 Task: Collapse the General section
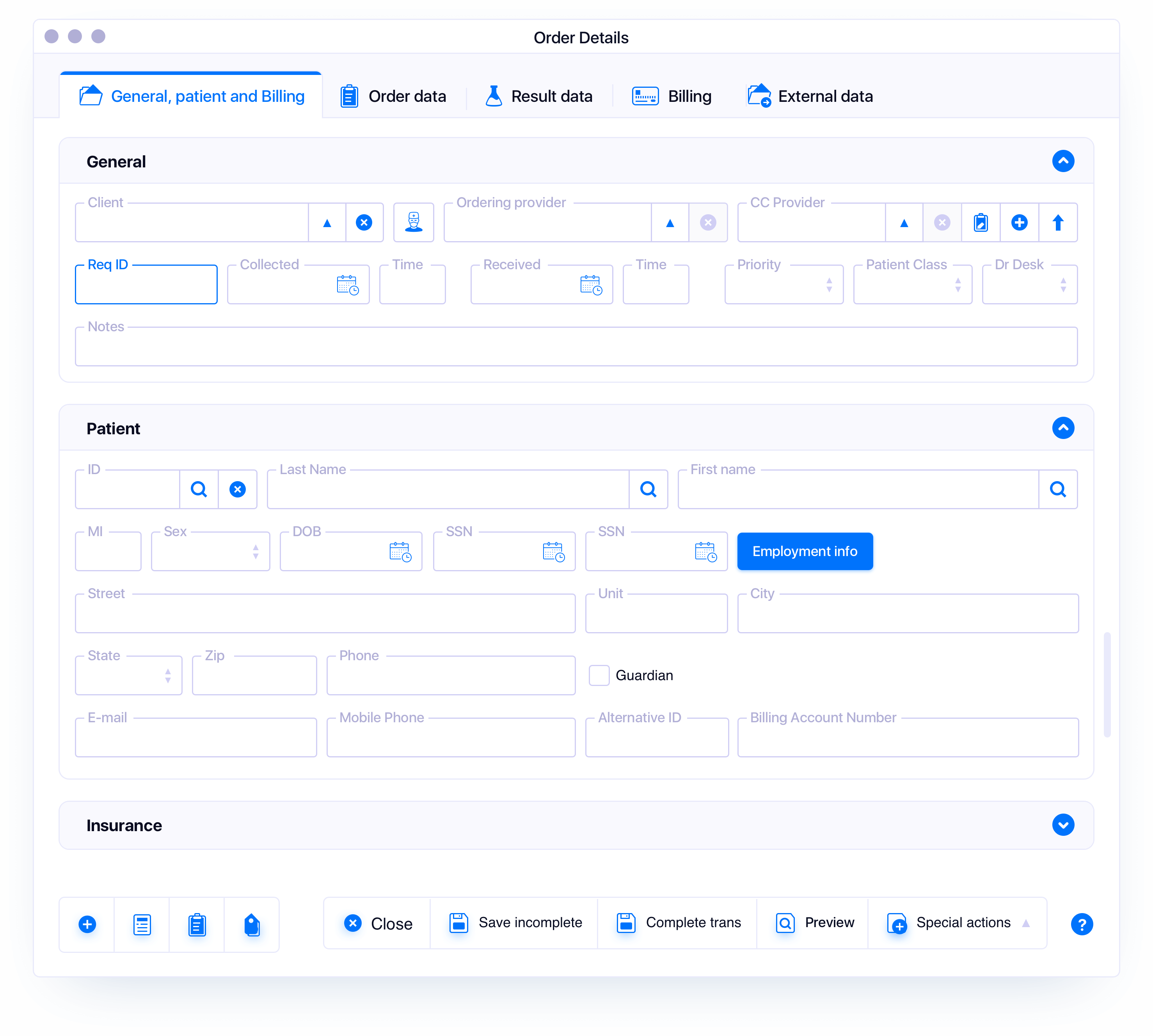[1062, 161]
